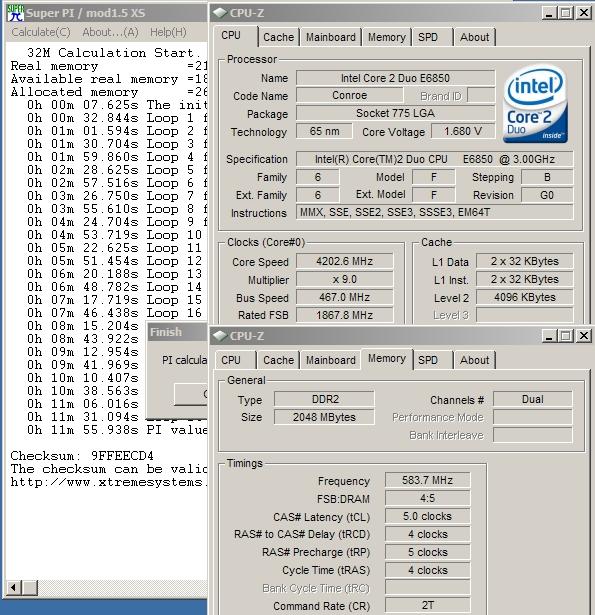
Task: Open the About menu in Super PI
Action: point(110,32)
